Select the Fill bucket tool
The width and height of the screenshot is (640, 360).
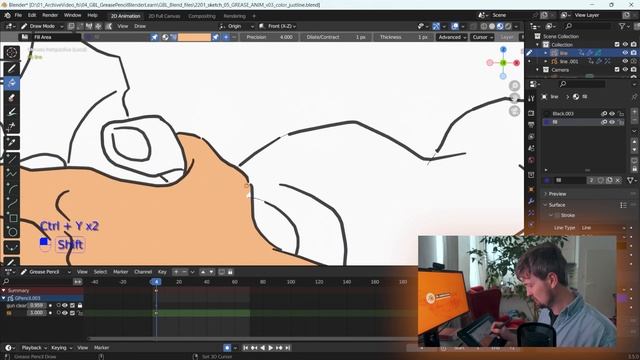pyautogui.click(x=11, y=83)
